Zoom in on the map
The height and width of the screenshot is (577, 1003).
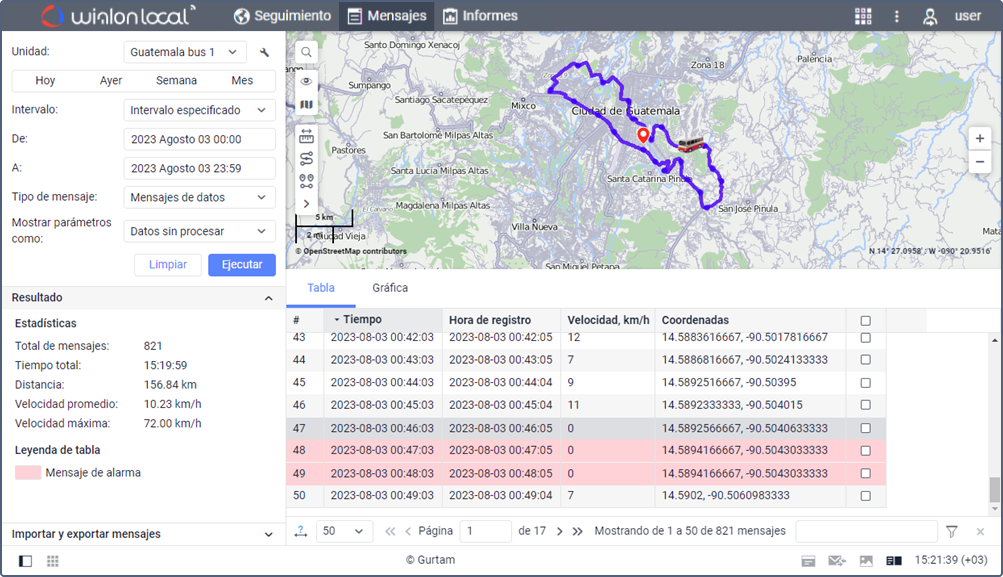[980, 139]
